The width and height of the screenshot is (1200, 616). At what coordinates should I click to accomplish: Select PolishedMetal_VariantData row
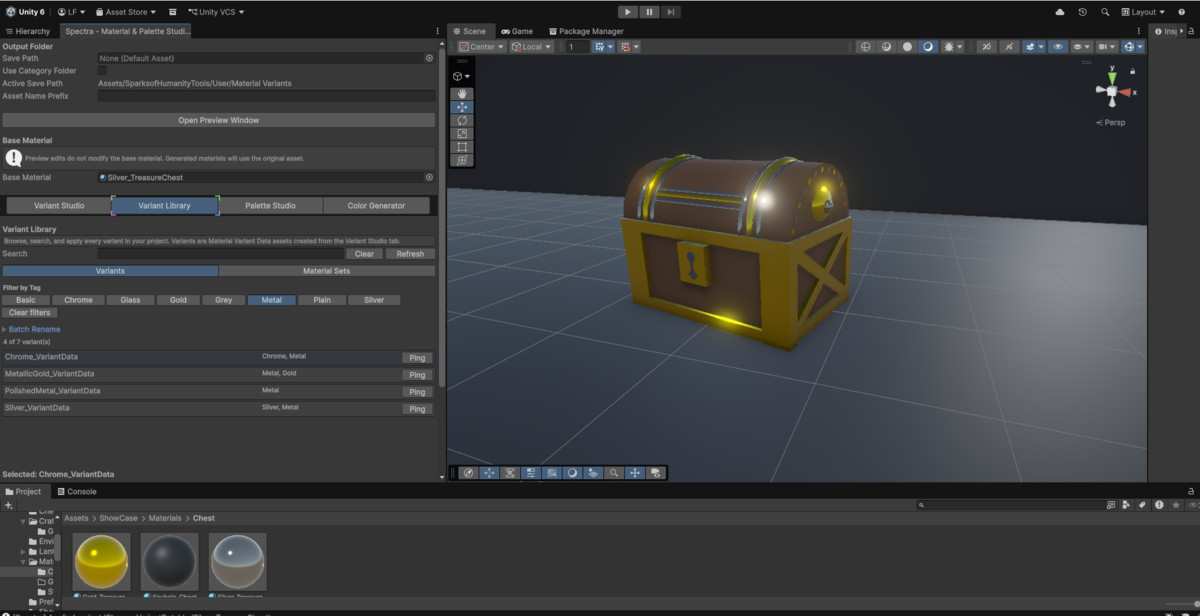218,391
